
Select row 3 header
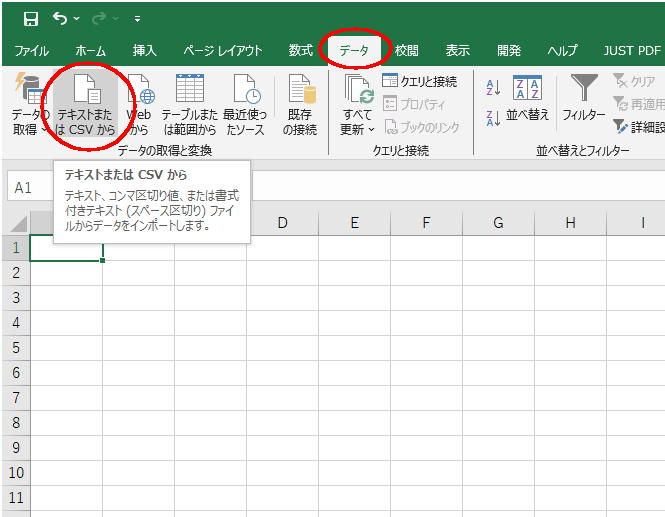(16, 298)
